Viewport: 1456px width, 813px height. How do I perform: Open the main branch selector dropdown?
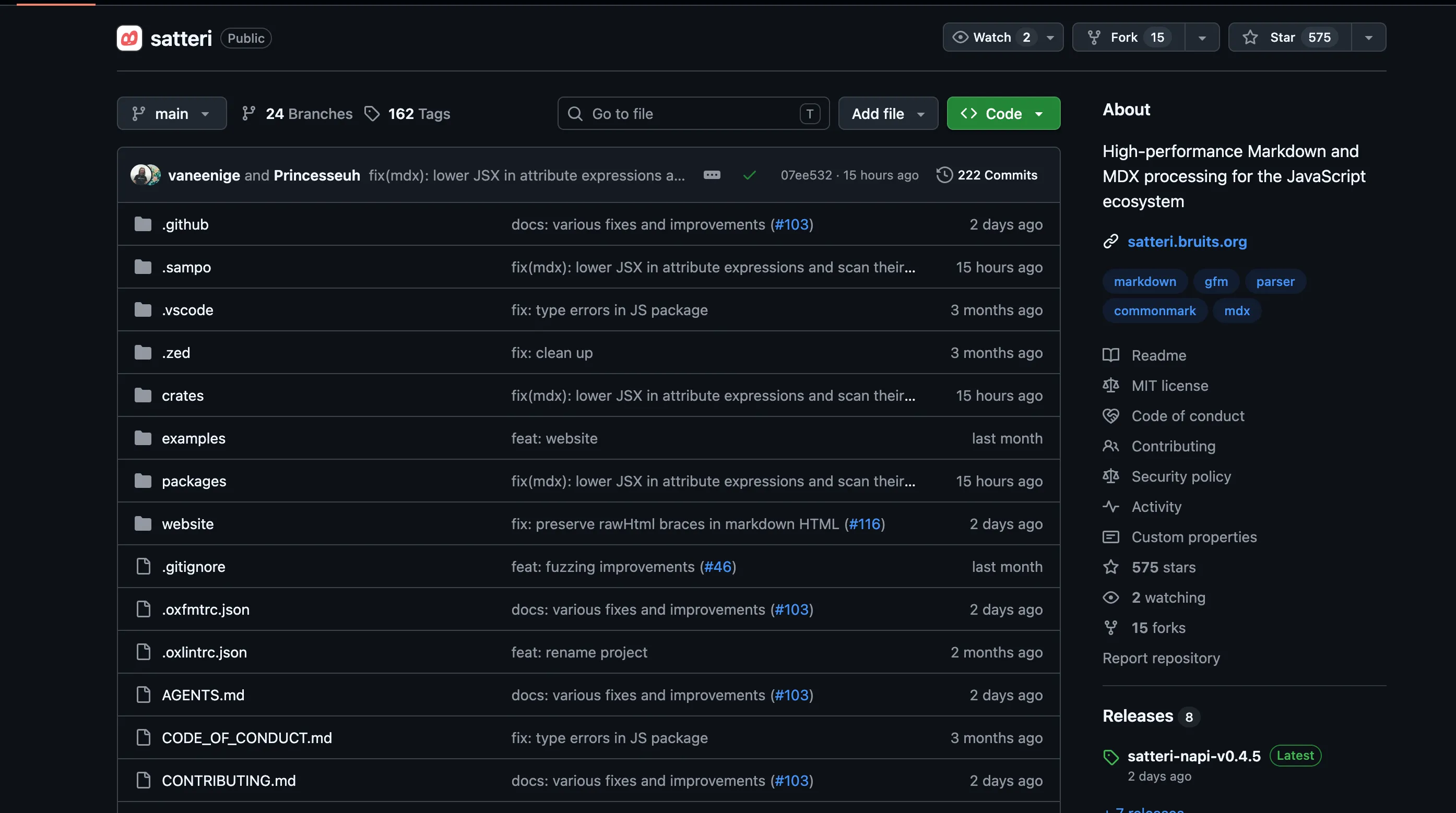[x=172, y=114]
